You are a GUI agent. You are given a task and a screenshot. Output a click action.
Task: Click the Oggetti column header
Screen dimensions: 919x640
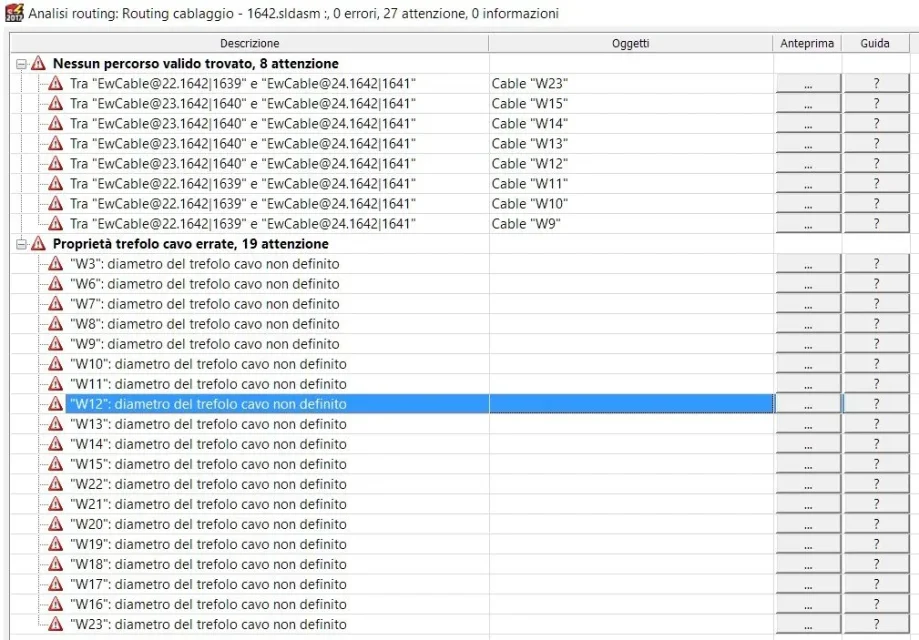631,43
